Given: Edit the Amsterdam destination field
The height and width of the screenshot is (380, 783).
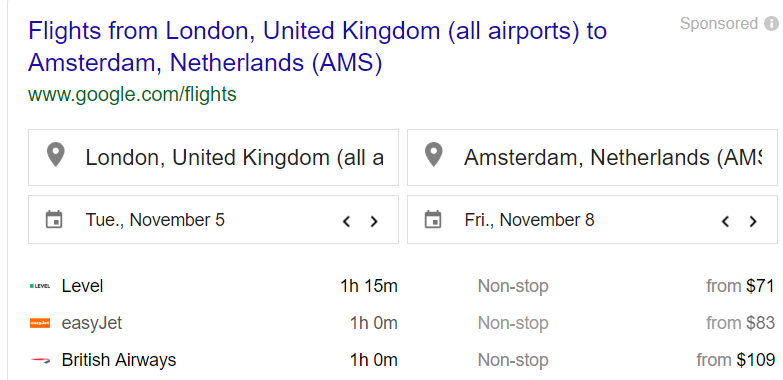Looking at the screenshot, I should [592, 157].
